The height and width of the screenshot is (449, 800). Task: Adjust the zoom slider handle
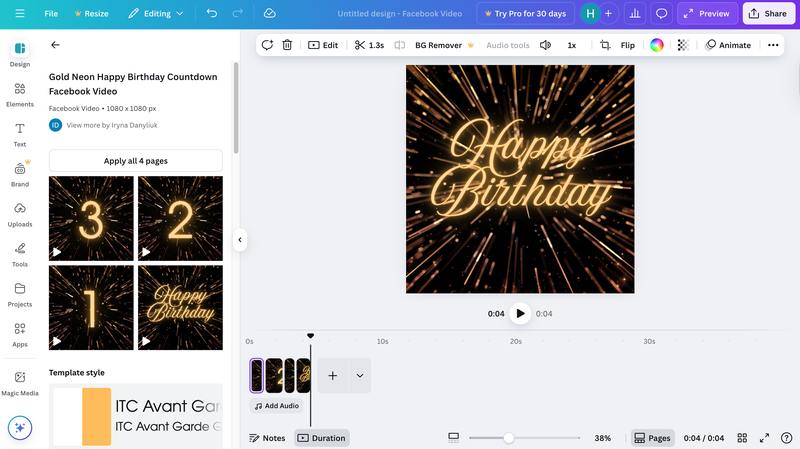509,438
